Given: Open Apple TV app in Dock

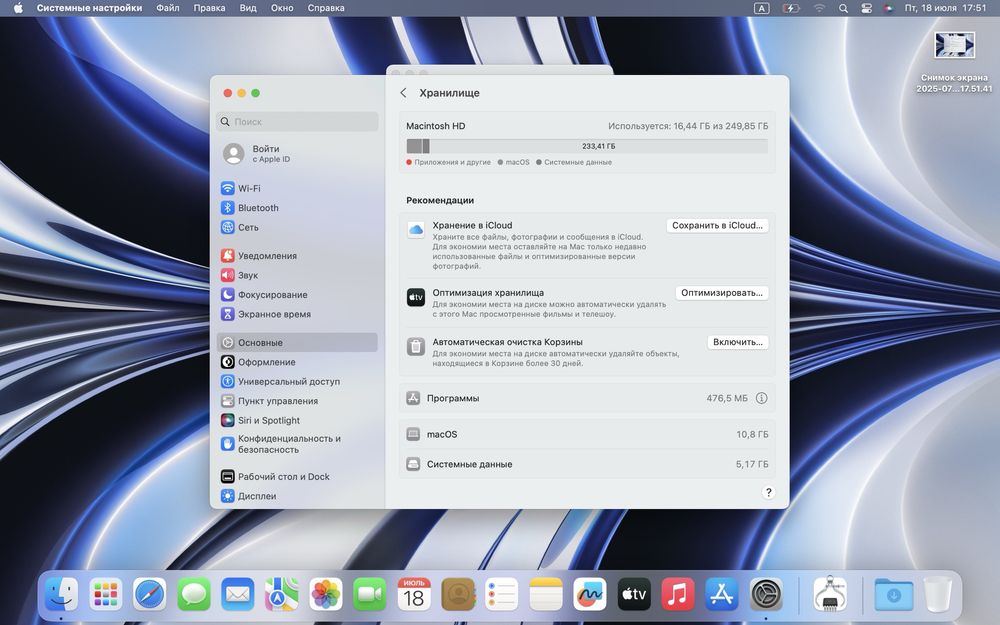Looking at the screenshot, I should pos(634,594).
